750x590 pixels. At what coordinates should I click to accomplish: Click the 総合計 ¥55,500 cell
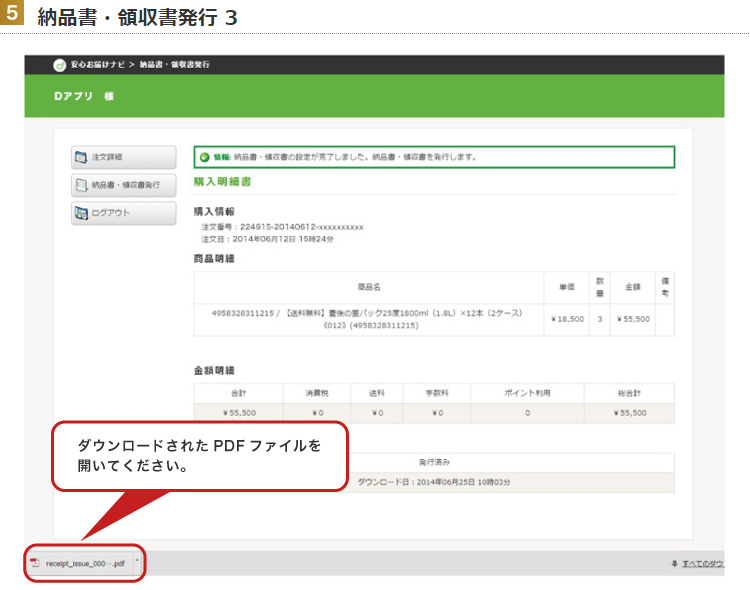634,412
